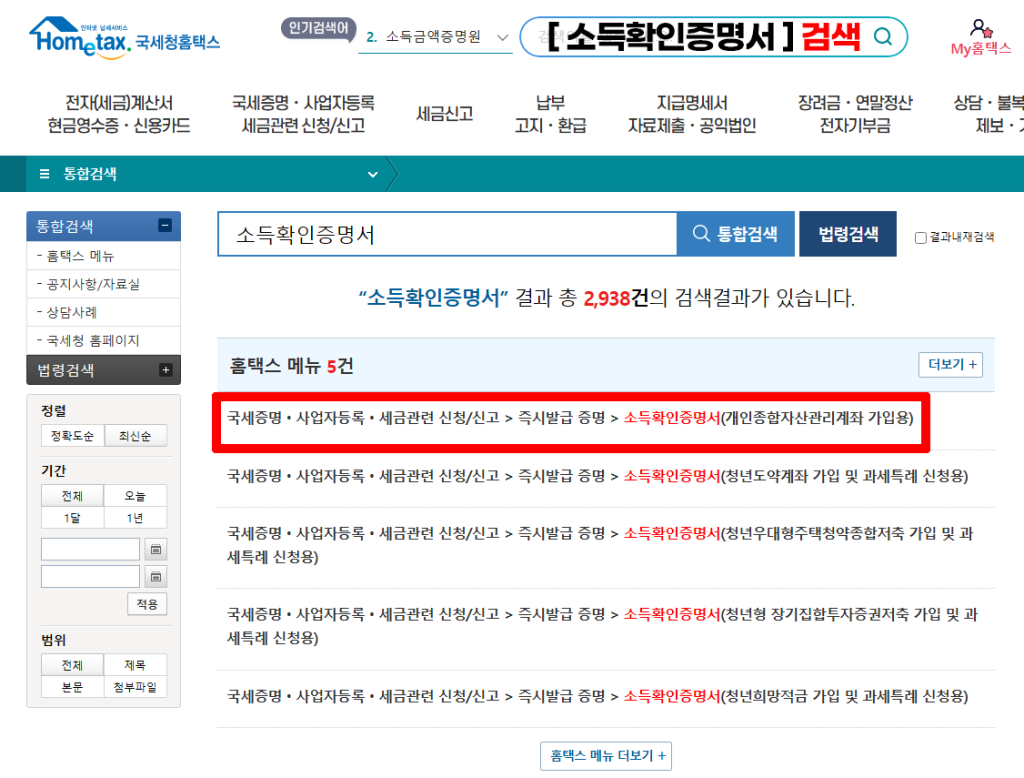Screen dimensions: 1024x778
Task: Click inside the 소득확인증명서 search input field
Action: [447, 233]
